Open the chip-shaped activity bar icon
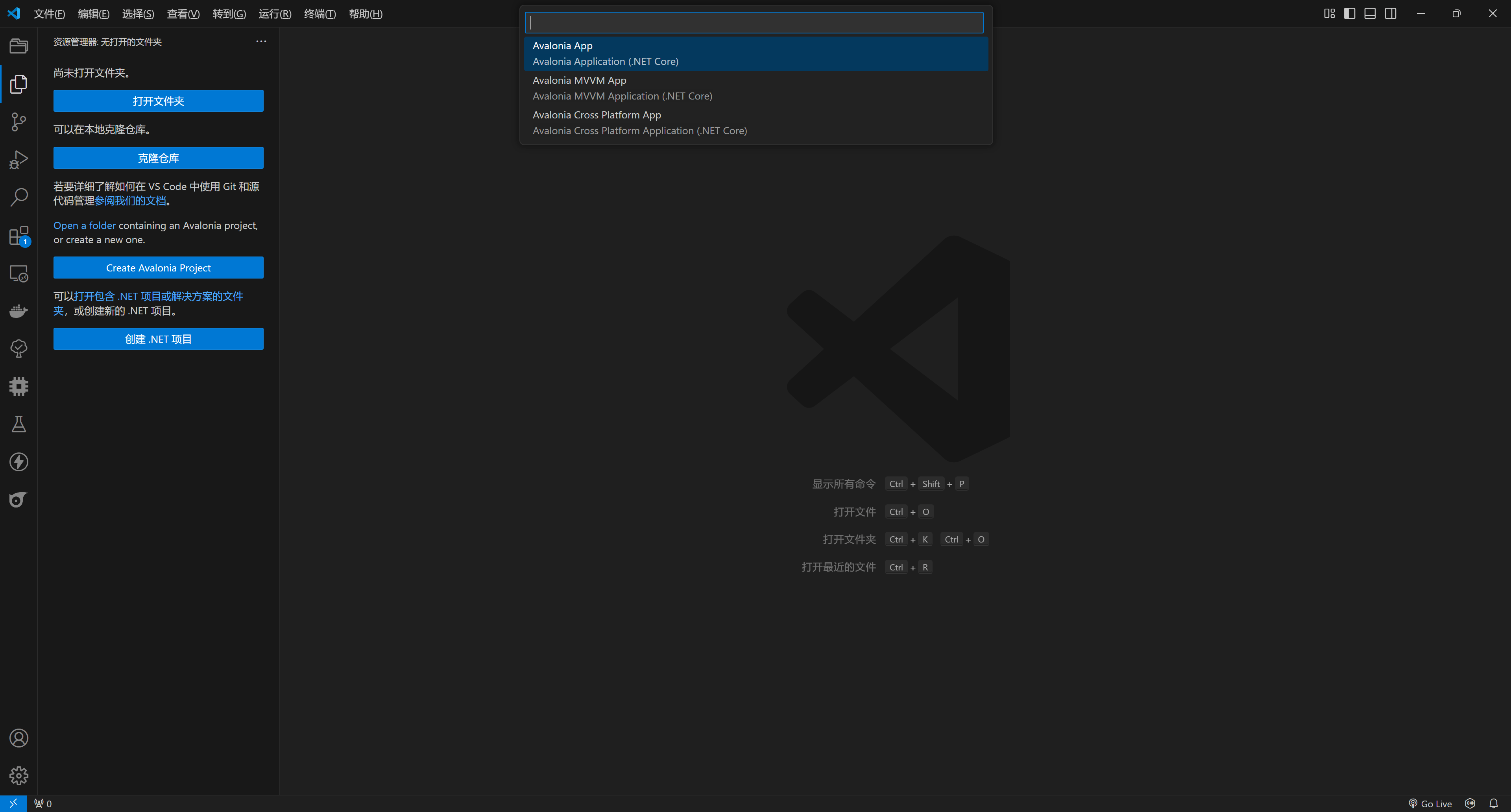1511x812 pixels. 19,386
